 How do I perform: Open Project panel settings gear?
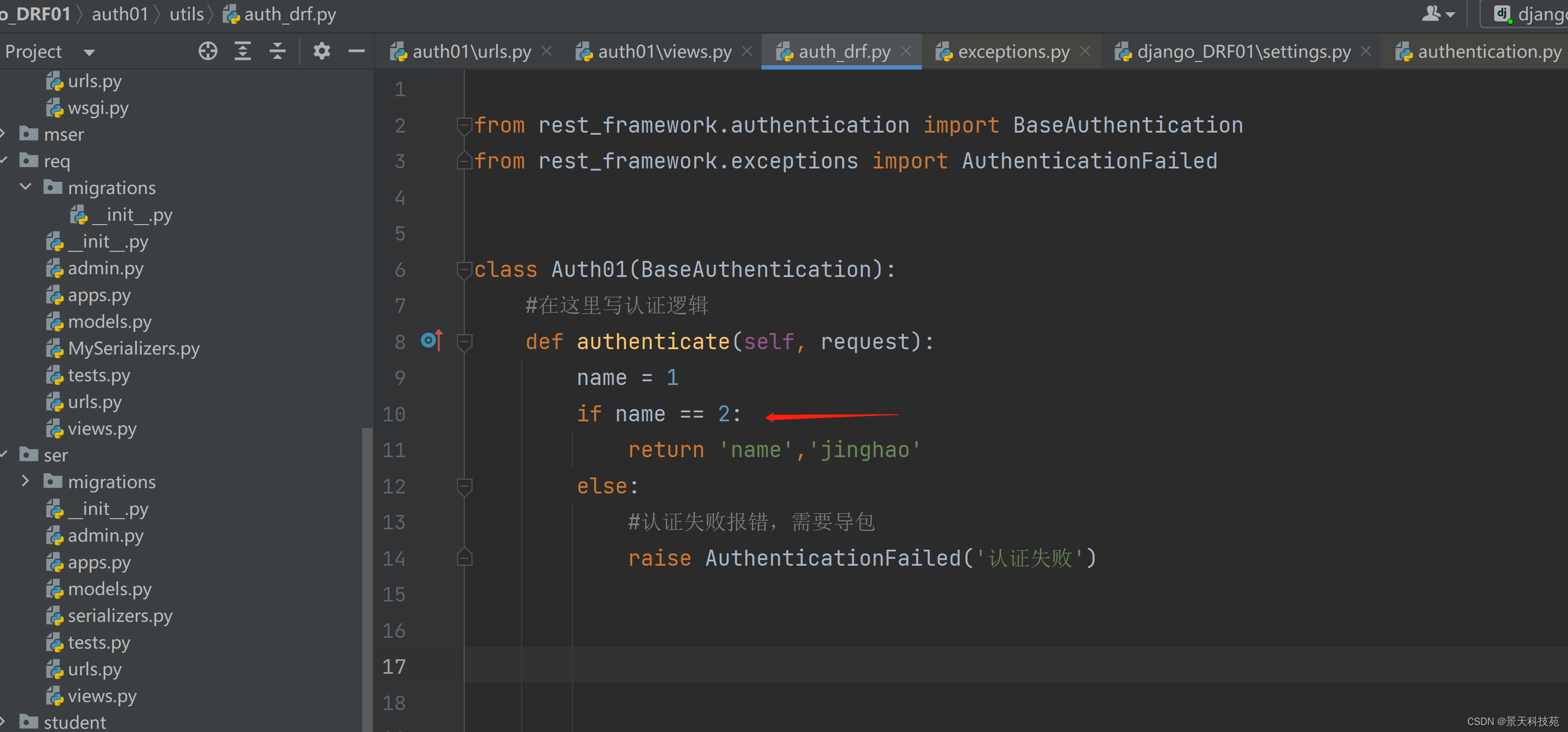tap(321, 51)
